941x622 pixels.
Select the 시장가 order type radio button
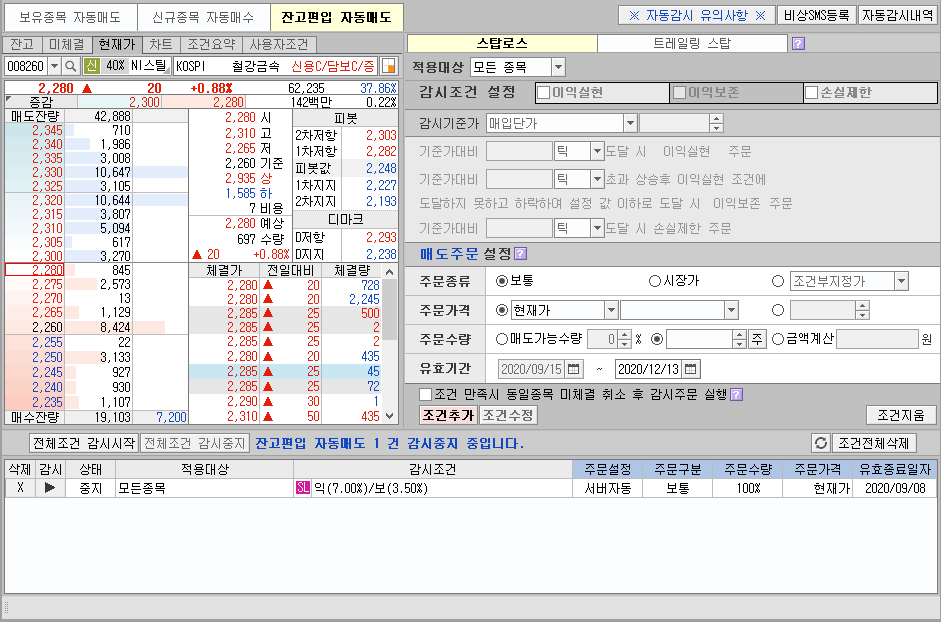pos(655,281)
